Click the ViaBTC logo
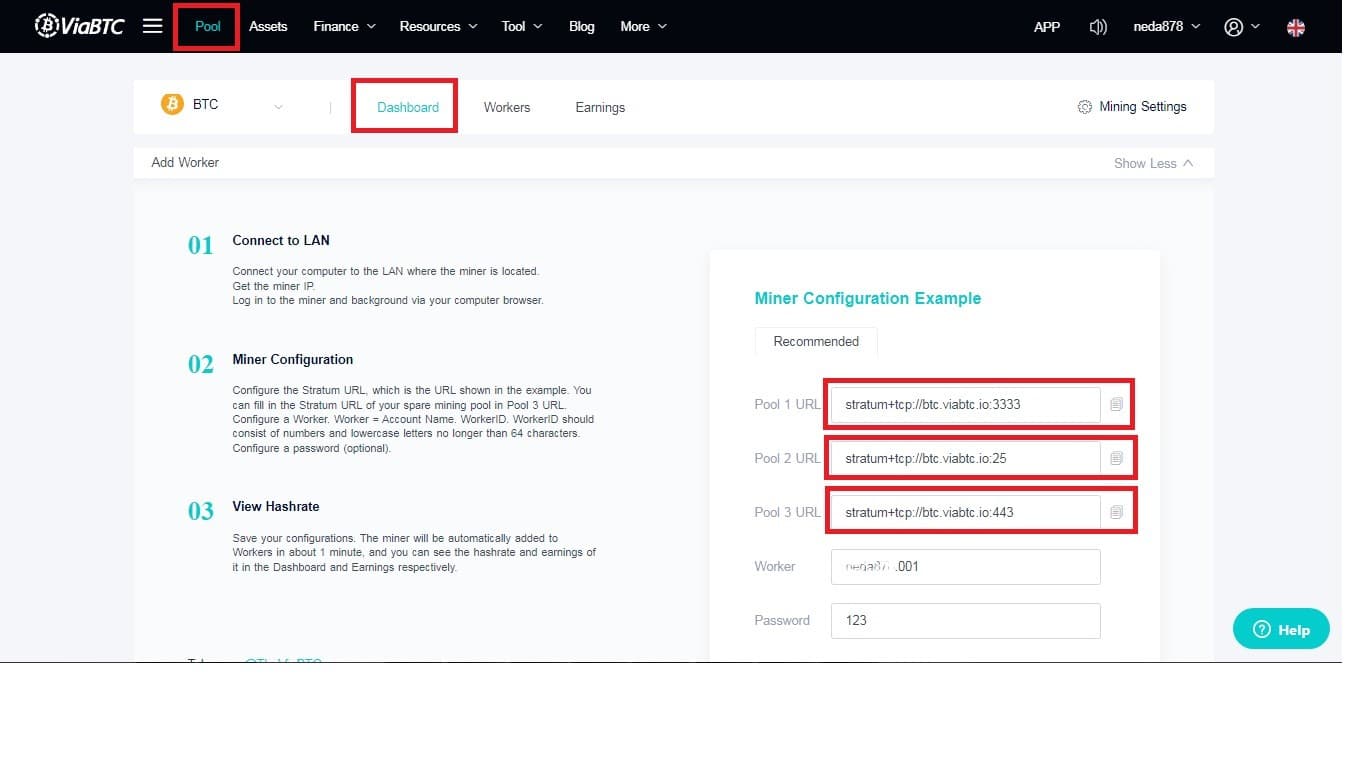The height and width of the screenshot is (768, 1366). [x=80, y=26]
